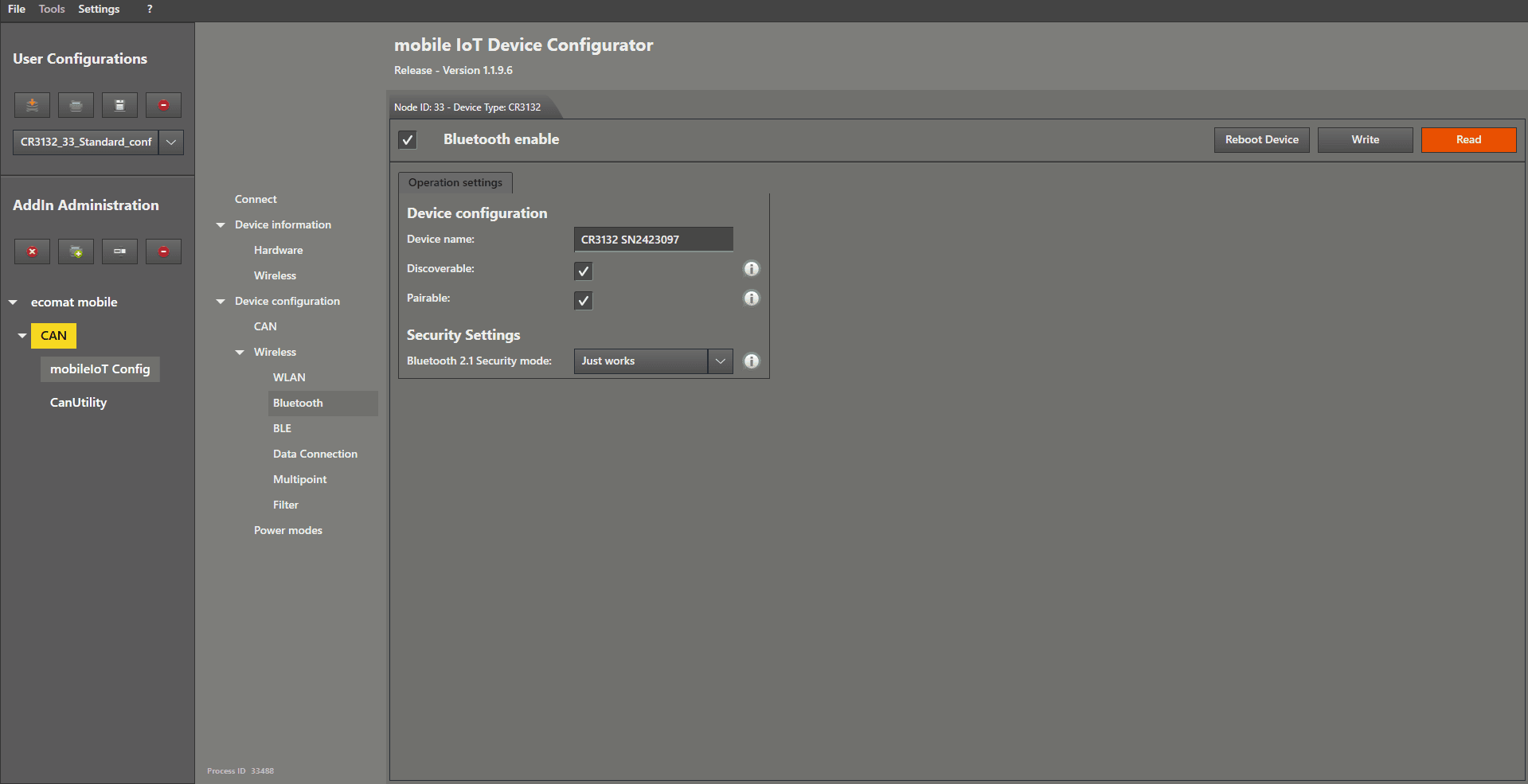Collapse the Device information tree node
Viewport: 1528px width, 784px height.
[x=221, y=225]
